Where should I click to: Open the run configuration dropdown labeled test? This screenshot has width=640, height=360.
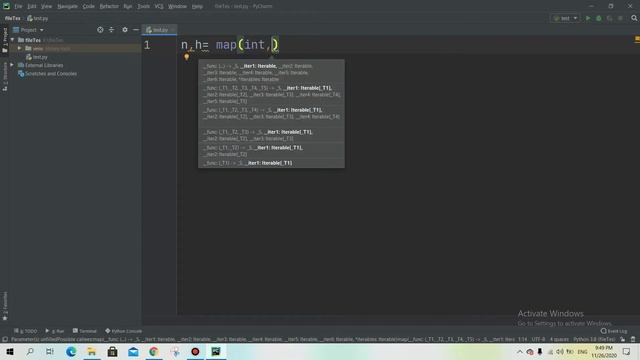pos(565,18)
